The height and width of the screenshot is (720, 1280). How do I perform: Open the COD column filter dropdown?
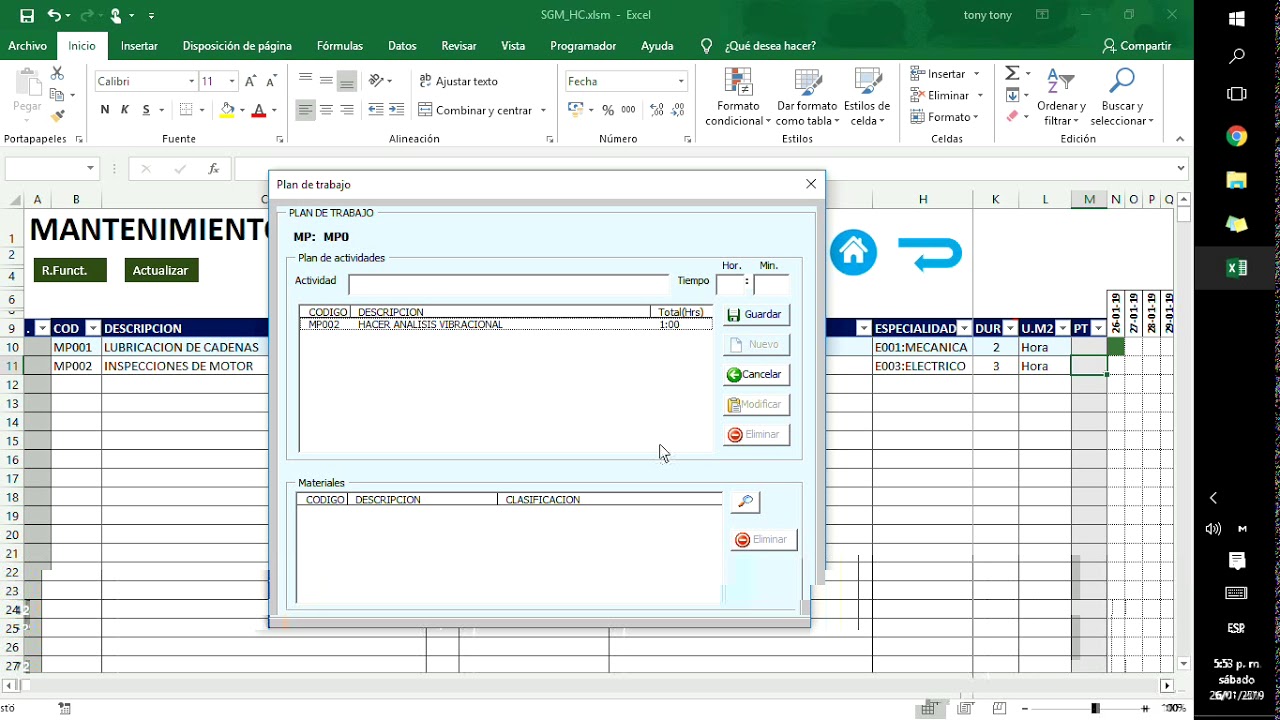93,328
